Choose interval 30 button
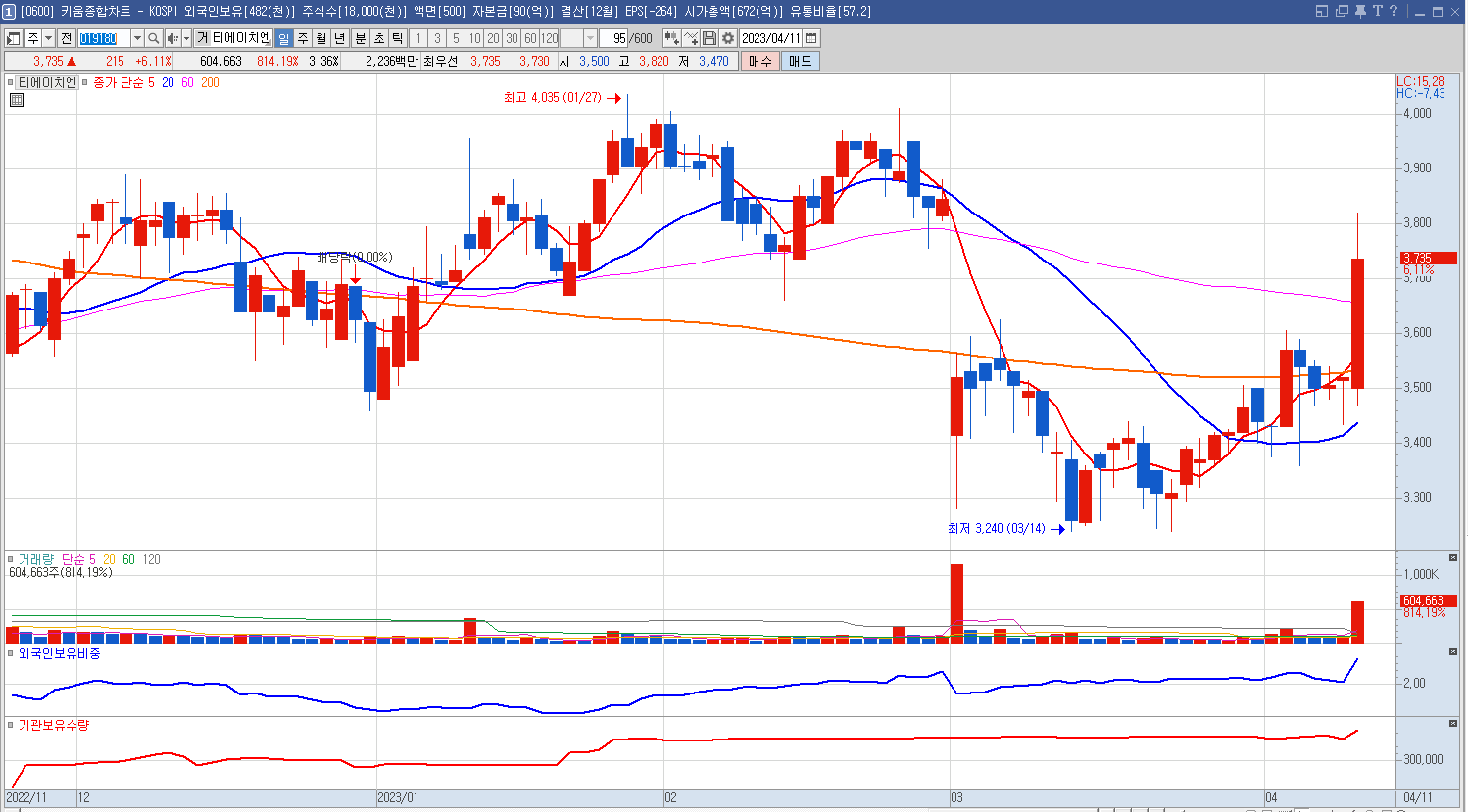1468x812 pixels. 512,38
